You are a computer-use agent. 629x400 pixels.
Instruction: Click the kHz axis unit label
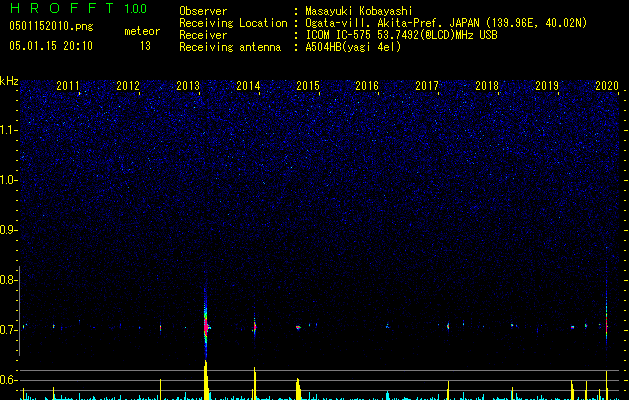coord(9,81)
